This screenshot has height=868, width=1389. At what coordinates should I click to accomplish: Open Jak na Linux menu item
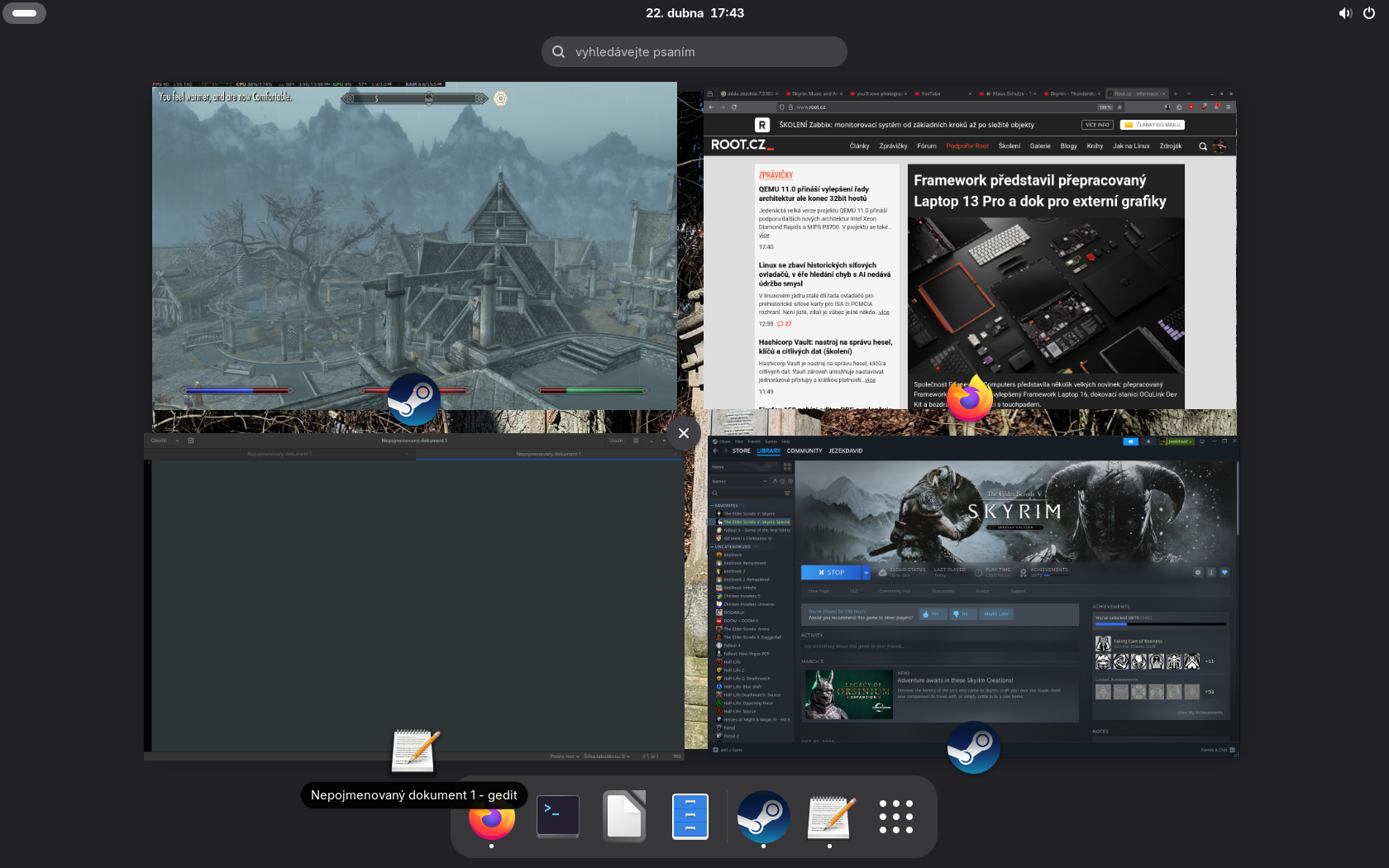tap(1131, 146)
